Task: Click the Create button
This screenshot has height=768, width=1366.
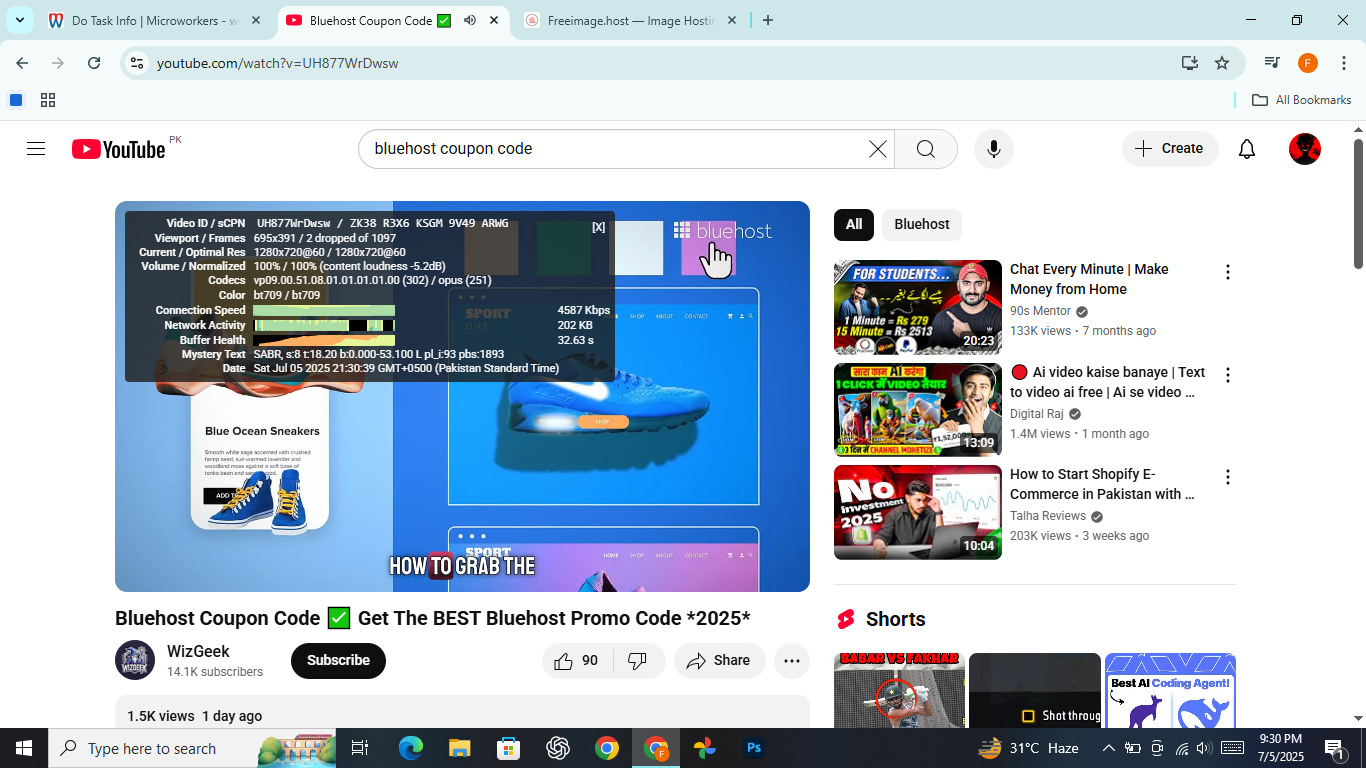Action: coord(1170,149)
